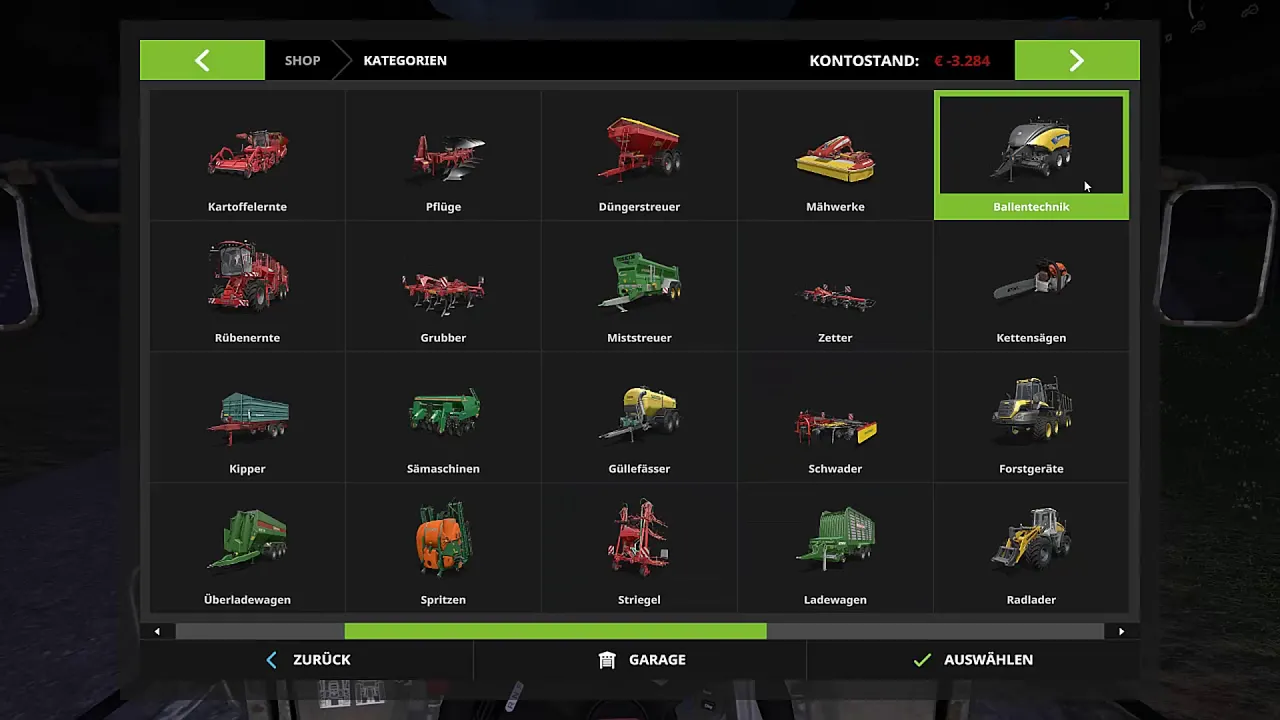Open the Düngerstreuer category

639,155
